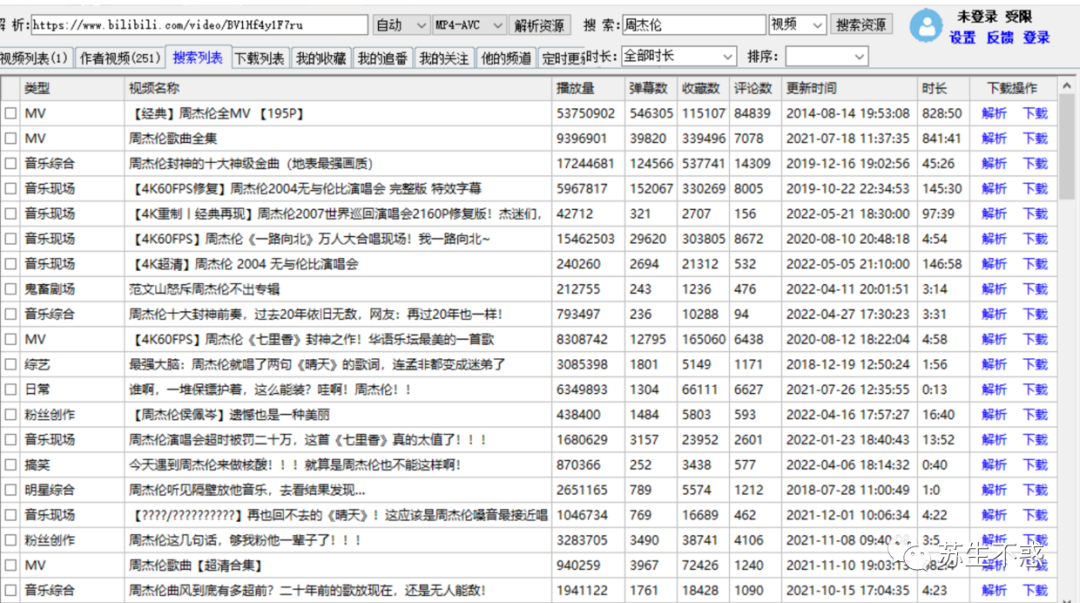Click the 登录 login link
1080x603 pixels.
pyautogui.click(x=1037, y=38)
